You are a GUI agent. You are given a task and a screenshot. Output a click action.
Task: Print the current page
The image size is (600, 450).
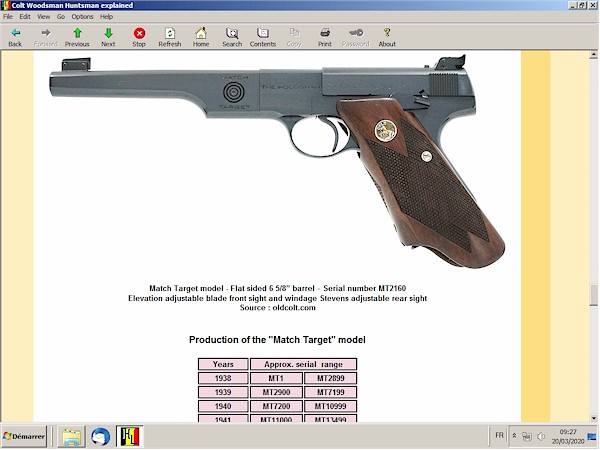click(325, 37)
